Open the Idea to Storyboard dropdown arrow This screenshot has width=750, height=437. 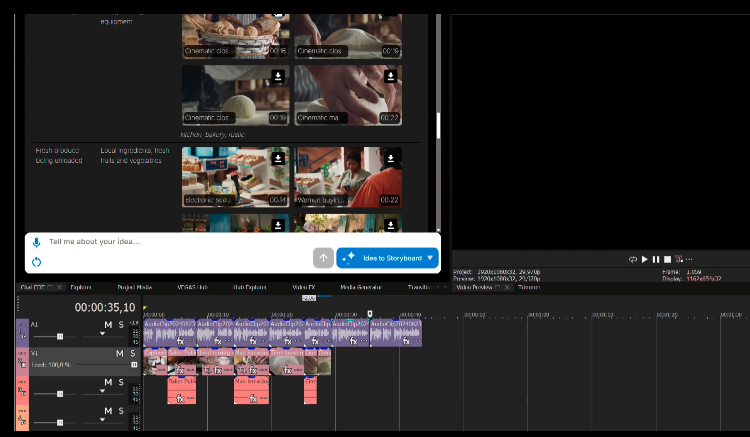(430, 258)
